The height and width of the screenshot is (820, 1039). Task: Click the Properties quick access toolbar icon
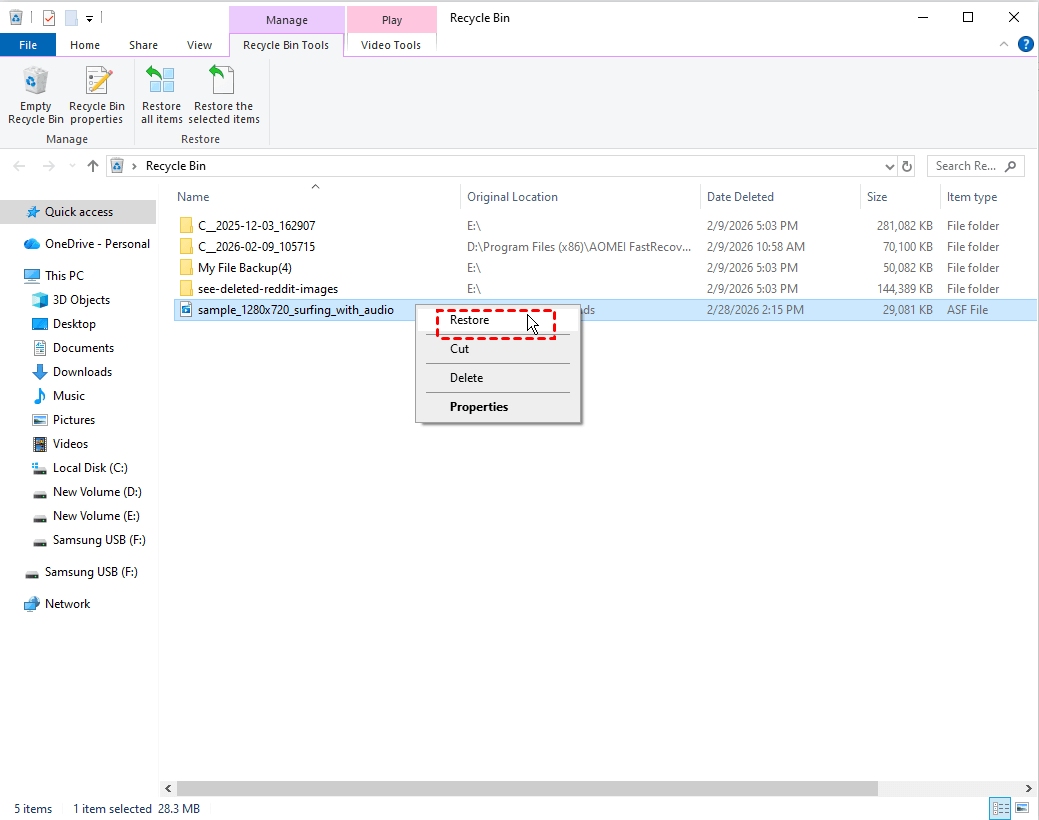coord(48,18)
